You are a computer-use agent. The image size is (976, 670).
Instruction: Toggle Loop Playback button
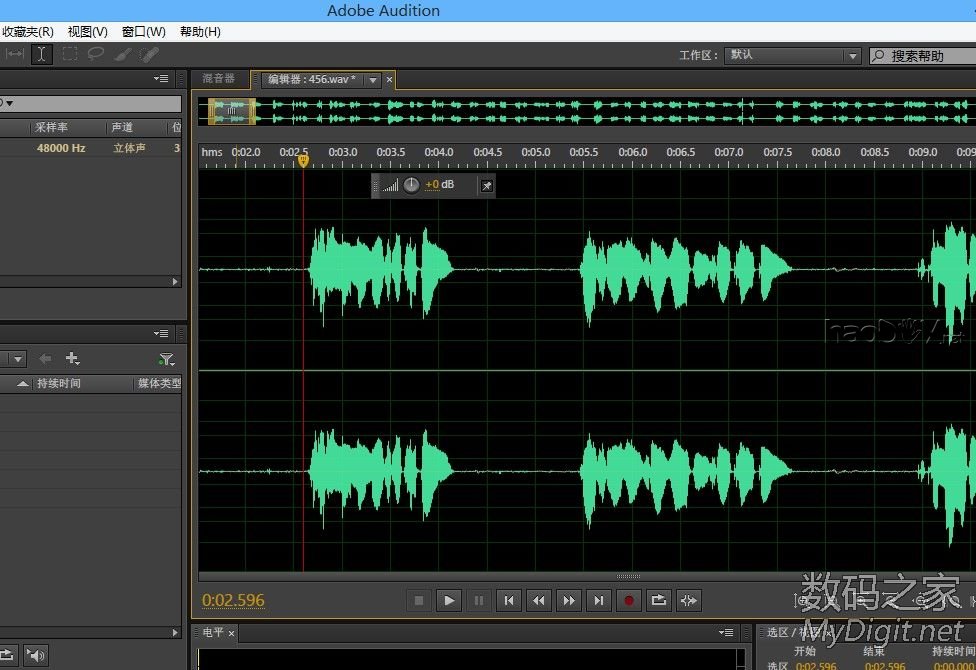click(x=659, y=600)
